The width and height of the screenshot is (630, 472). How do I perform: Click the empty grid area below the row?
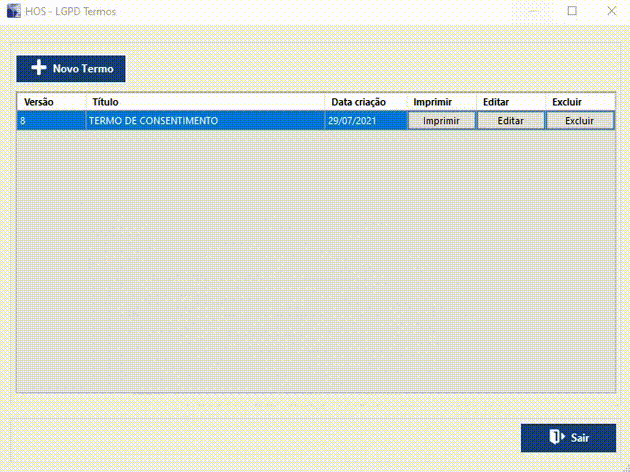tap(315, 260)
